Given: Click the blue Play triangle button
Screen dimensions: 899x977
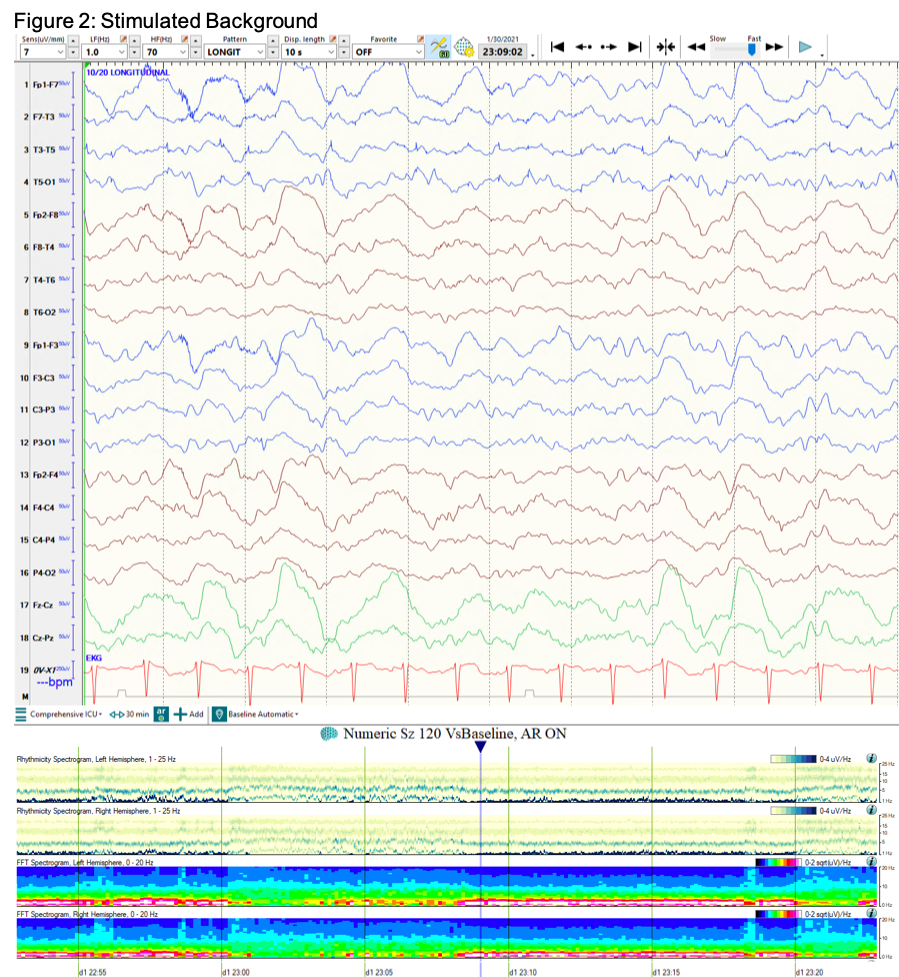Looking at the screenshot, I should tap(805, 47).
